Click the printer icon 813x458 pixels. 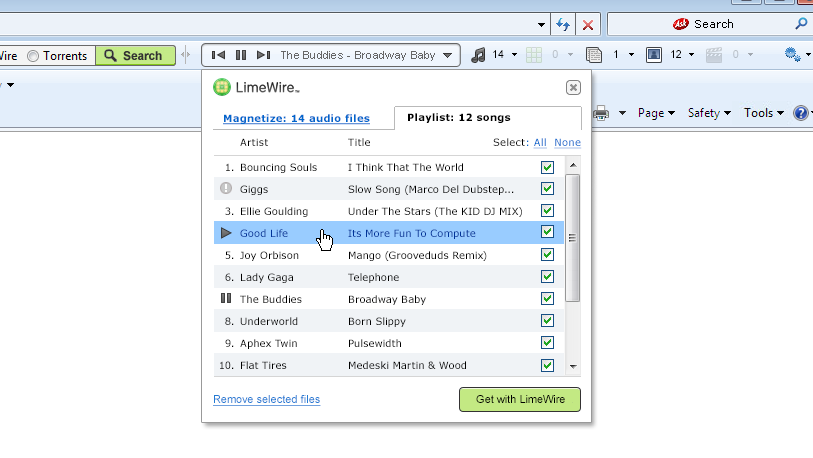[601, 113]
